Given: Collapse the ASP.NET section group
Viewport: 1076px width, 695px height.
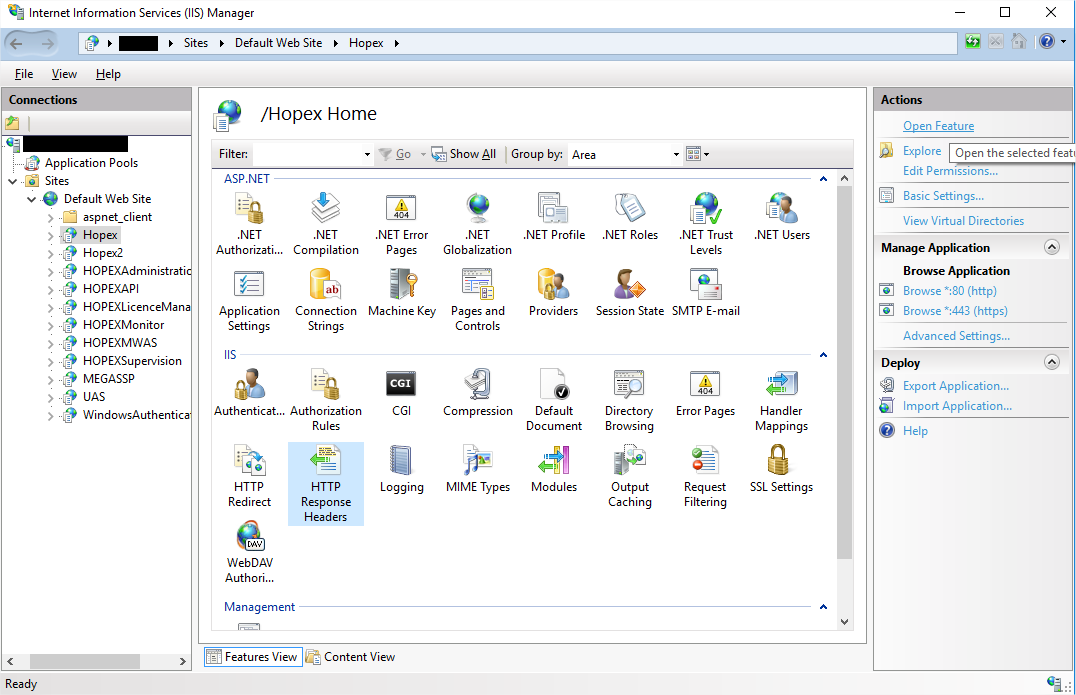Looking at the screenshot, I should pyautogui.click(x=823, y=179).
